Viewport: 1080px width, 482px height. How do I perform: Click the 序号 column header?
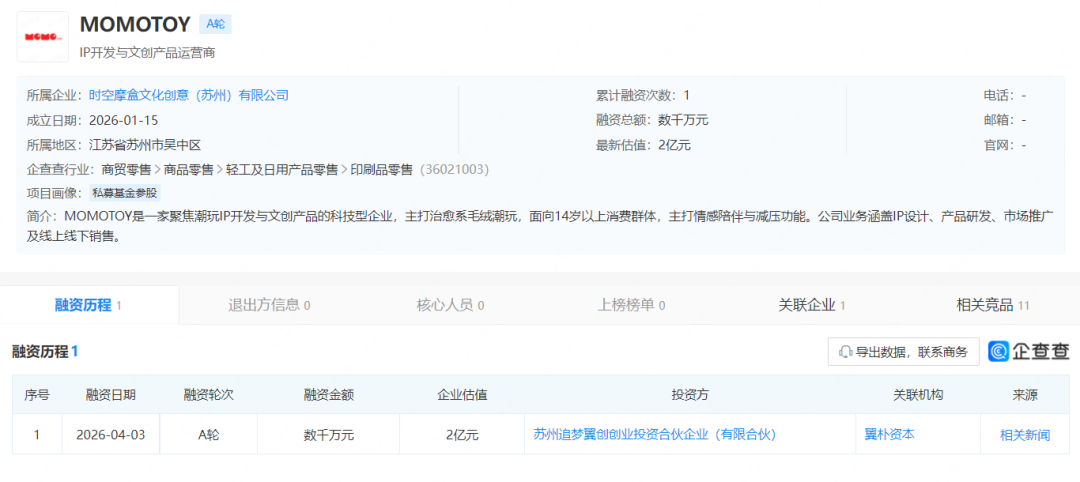point(37,395)
